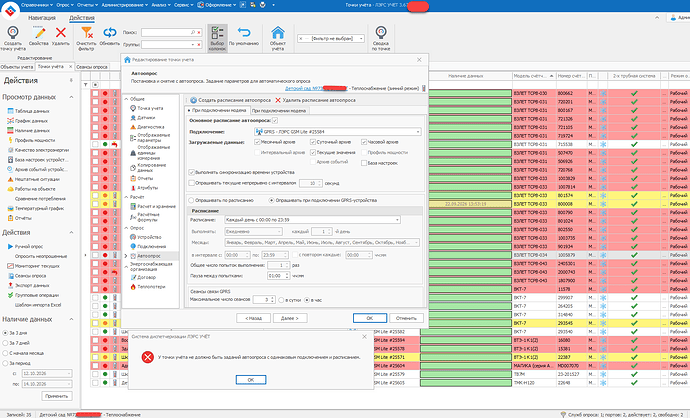Confirm the error message with OK
The height and width of the screenshot is (418, 690).
click(251, 380)
